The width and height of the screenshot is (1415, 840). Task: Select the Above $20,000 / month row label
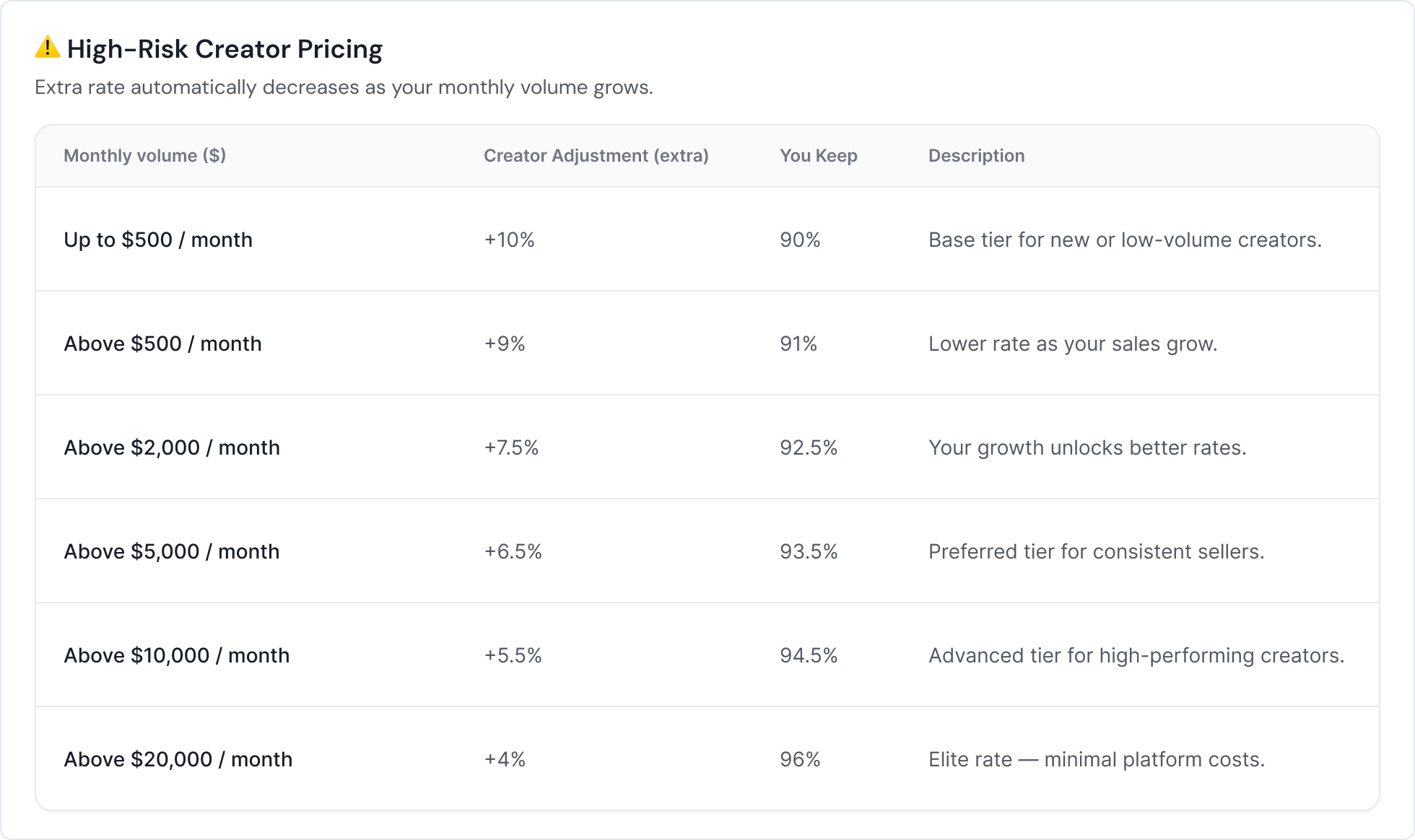[x=178, y=759]
